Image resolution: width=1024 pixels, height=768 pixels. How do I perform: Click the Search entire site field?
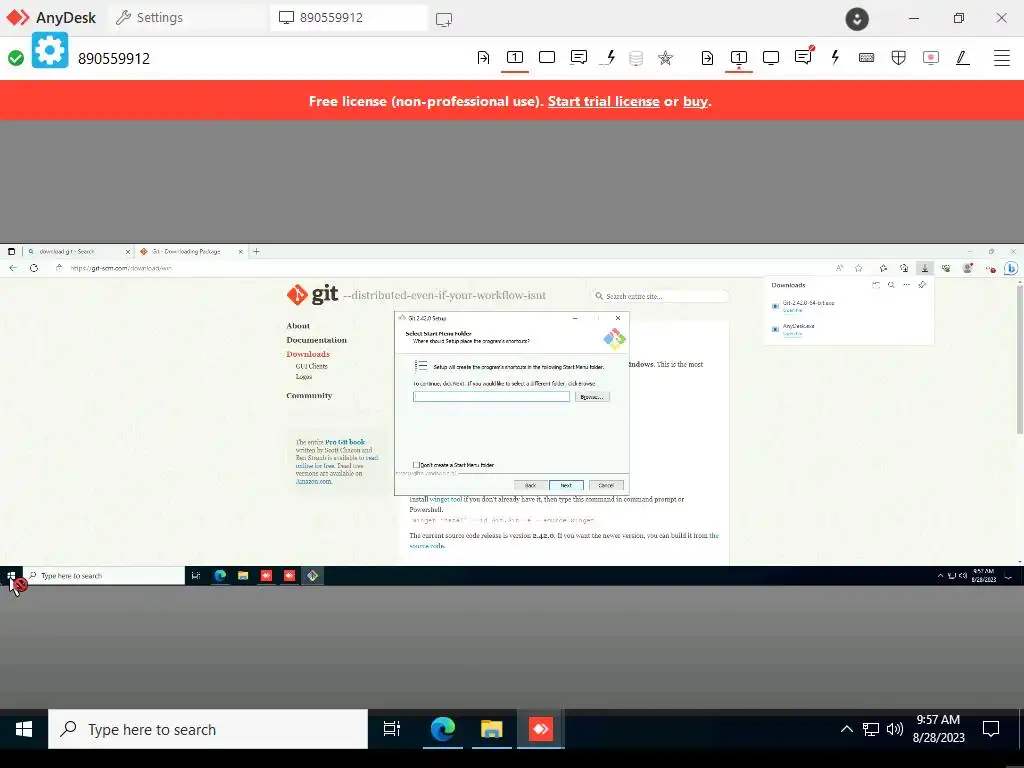(660, 296)
